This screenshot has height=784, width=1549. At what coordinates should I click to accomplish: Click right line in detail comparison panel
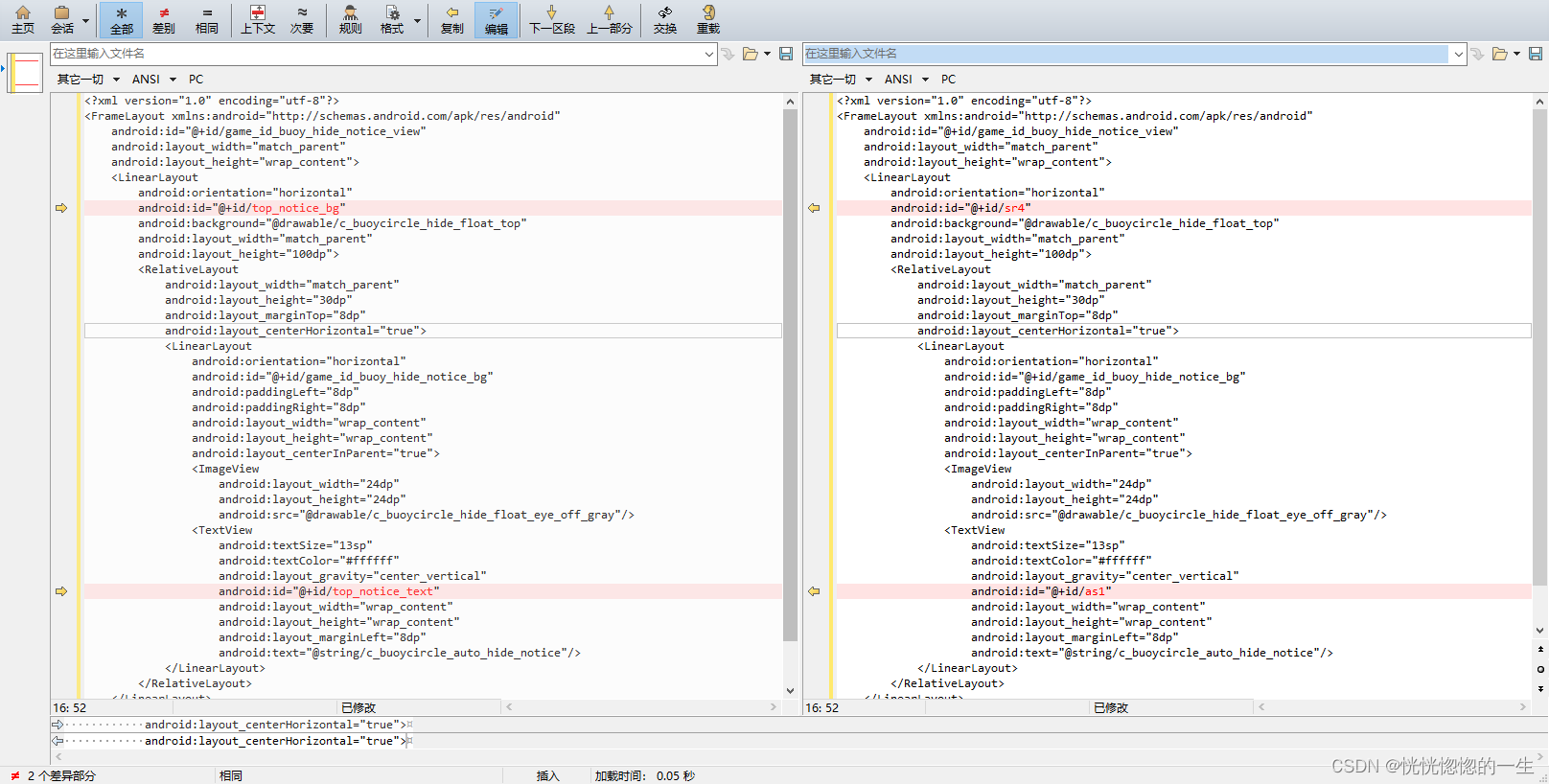278,741
